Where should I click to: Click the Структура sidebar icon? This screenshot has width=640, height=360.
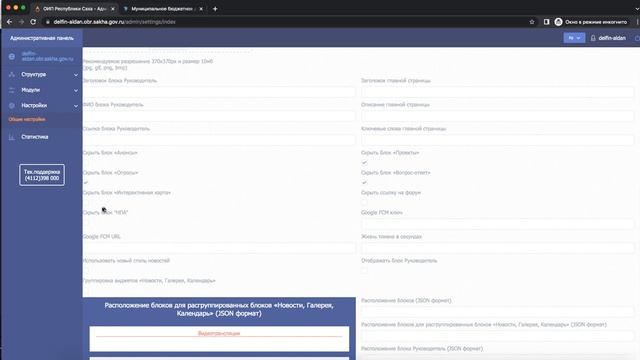pyautogui.click(x=12, y=74)
